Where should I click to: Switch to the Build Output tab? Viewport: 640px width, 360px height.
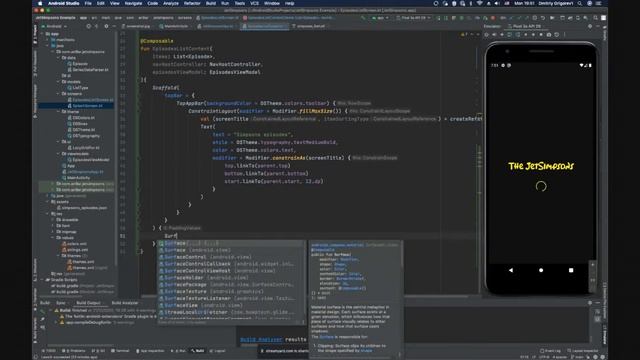click(x=88, y=303)
